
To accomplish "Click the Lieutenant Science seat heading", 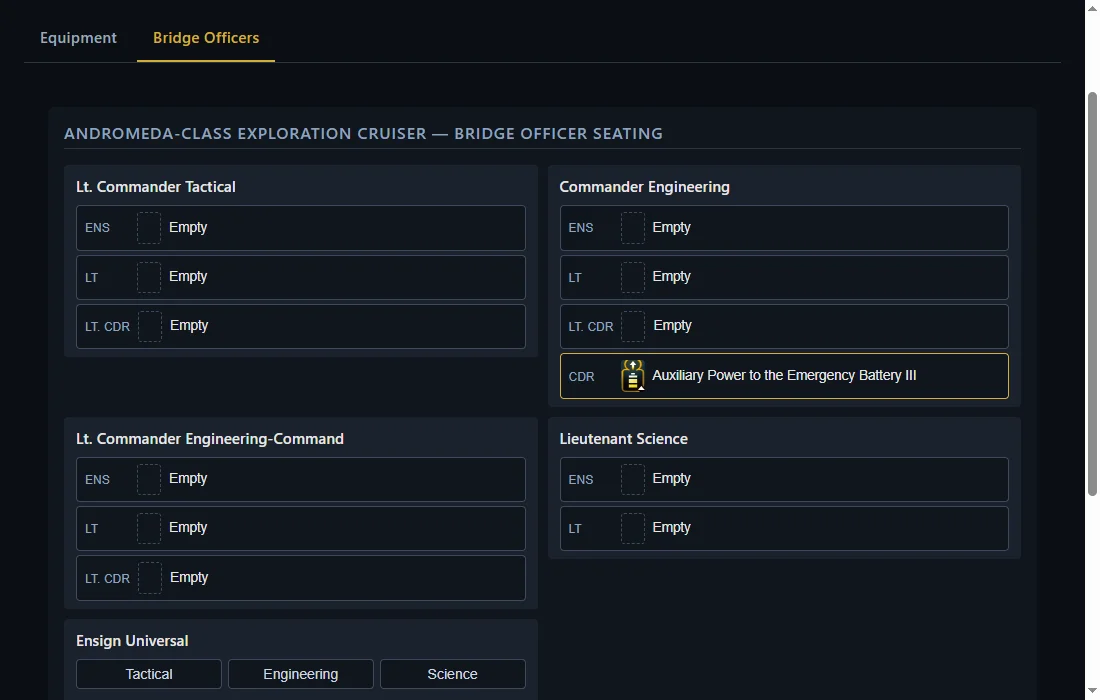I will coord(623,438).
